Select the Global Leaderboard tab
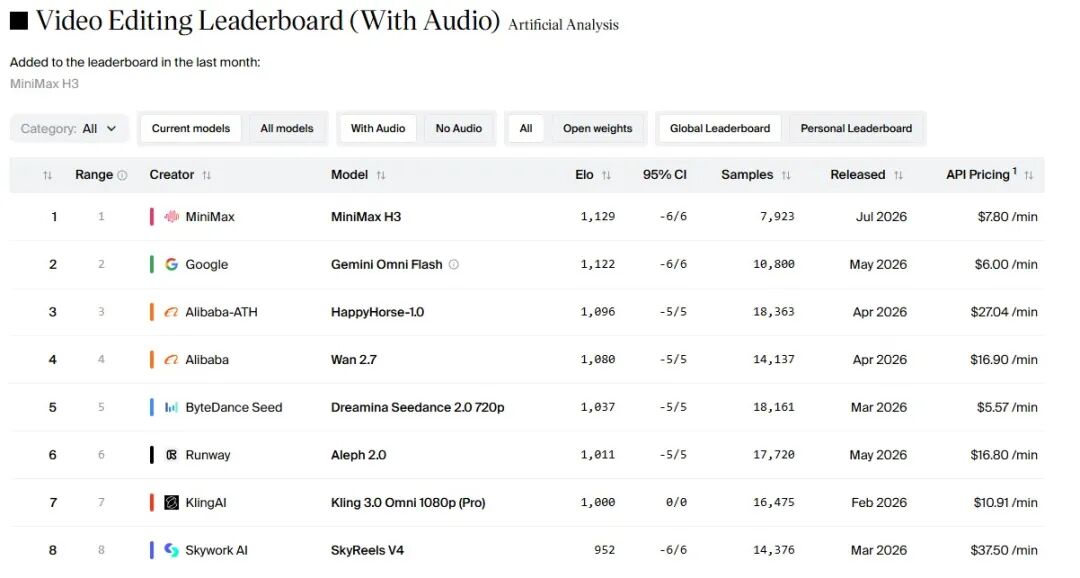 (720, 129)
